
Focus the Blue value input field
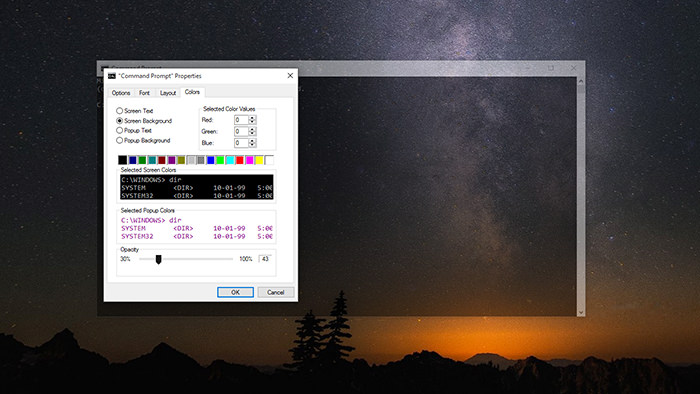[241, 143]
